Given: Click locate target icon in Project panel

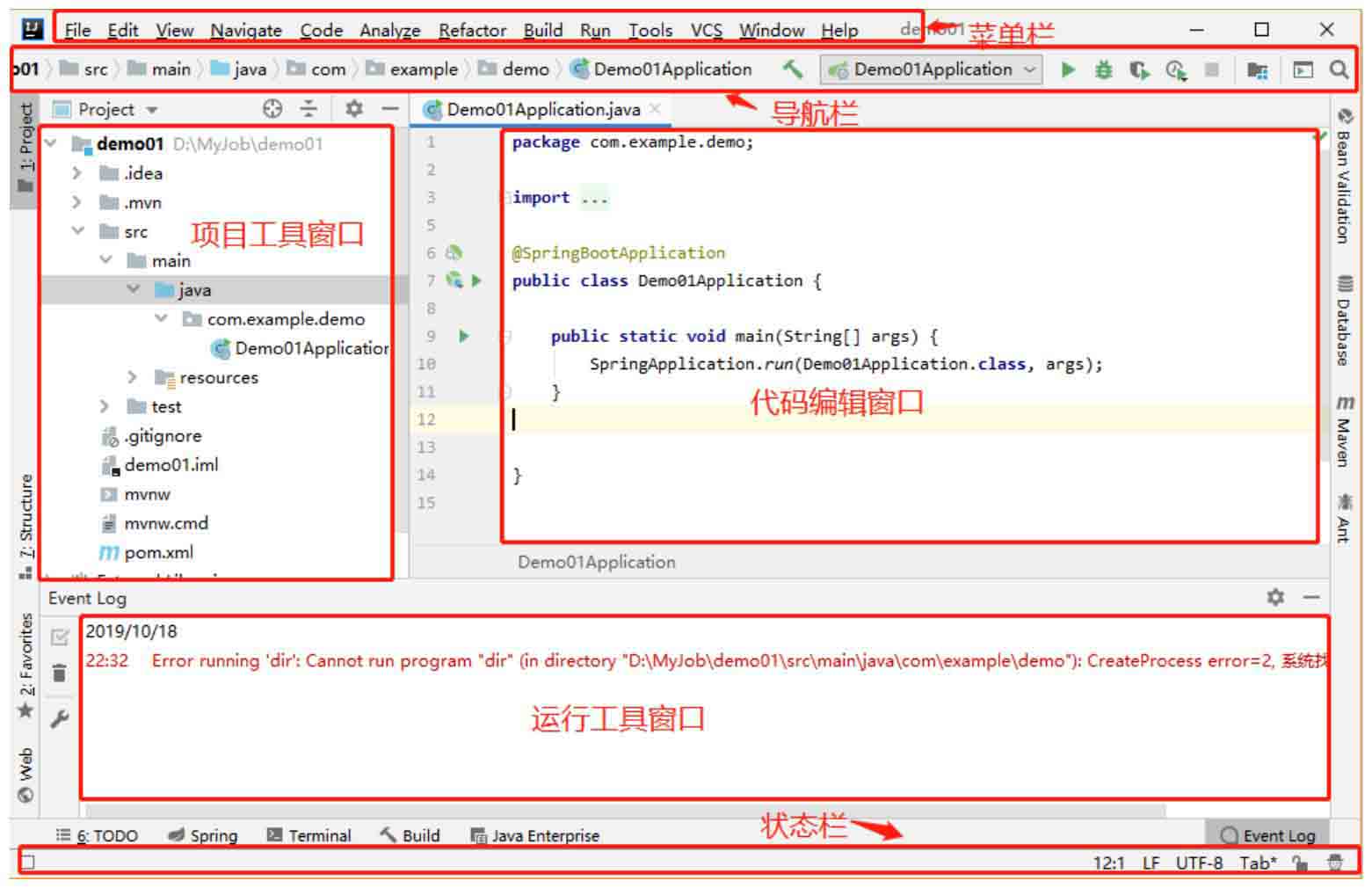Looking at the screenshot, I should tap(272, 109).
